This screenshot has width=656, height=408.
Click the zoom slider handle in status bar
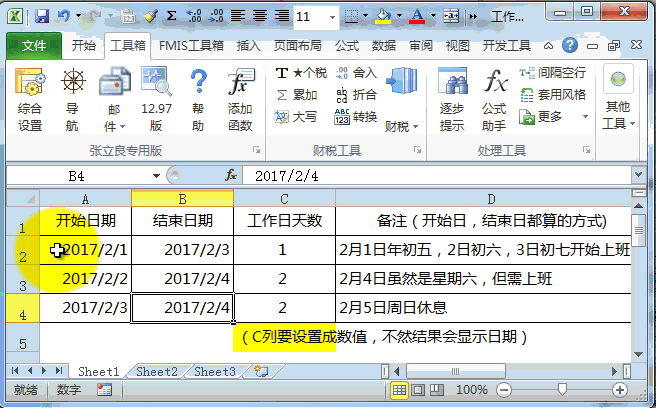point(563,389)
